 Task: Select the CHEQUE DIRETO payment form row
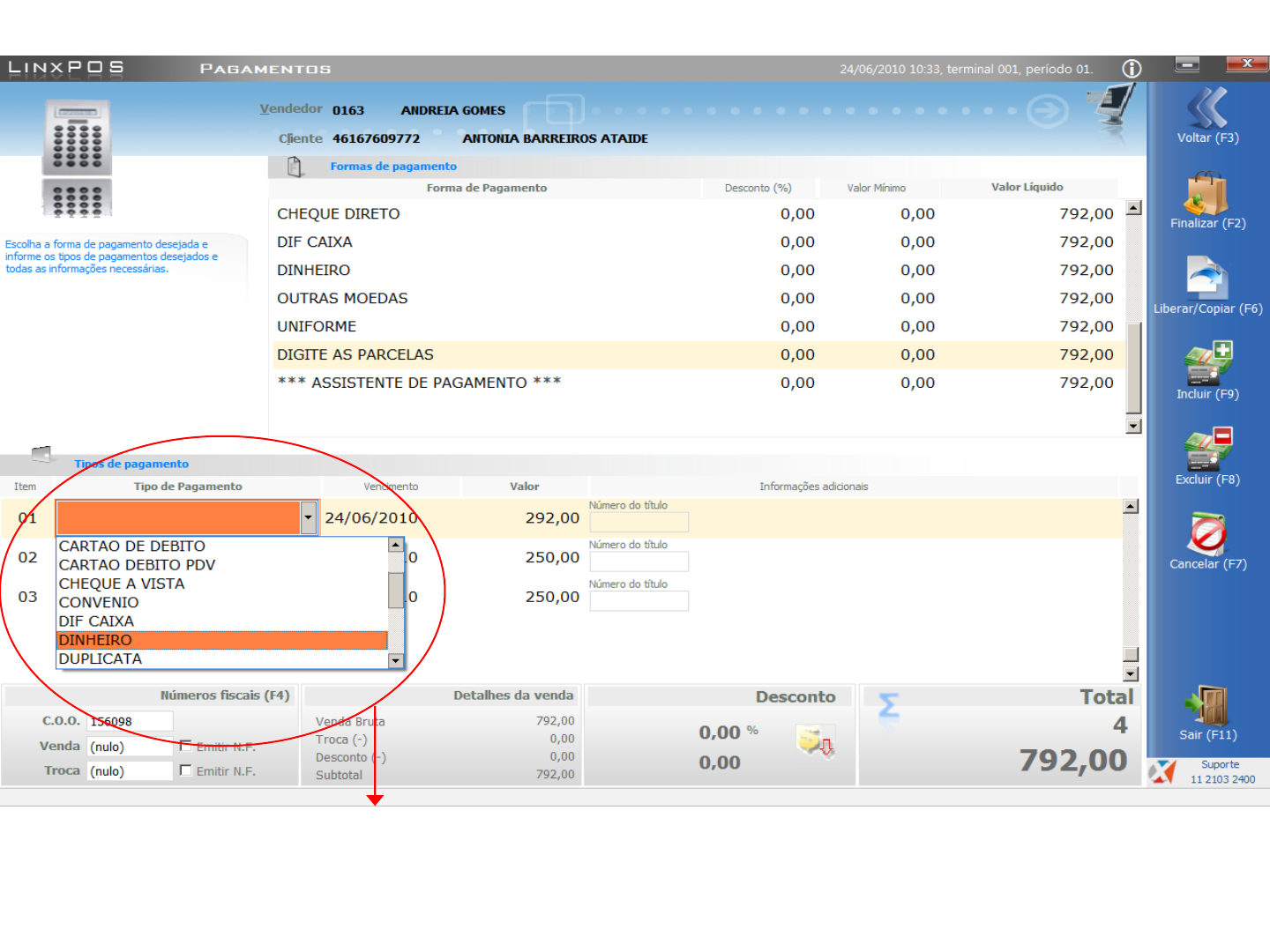[696, 213]
